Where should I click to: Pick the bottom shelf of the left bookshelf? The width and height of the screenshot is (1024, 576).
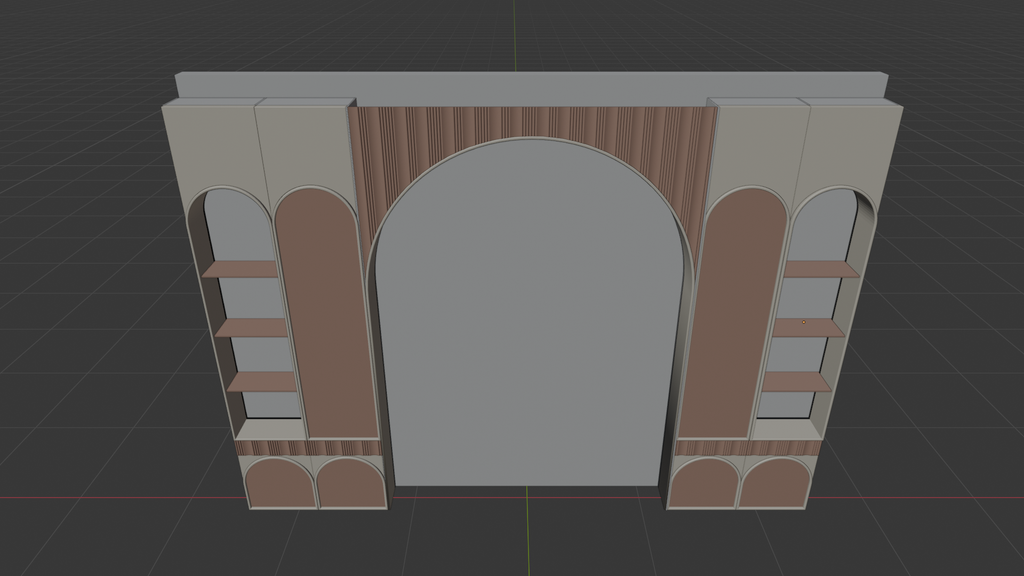tap(263, 381)
